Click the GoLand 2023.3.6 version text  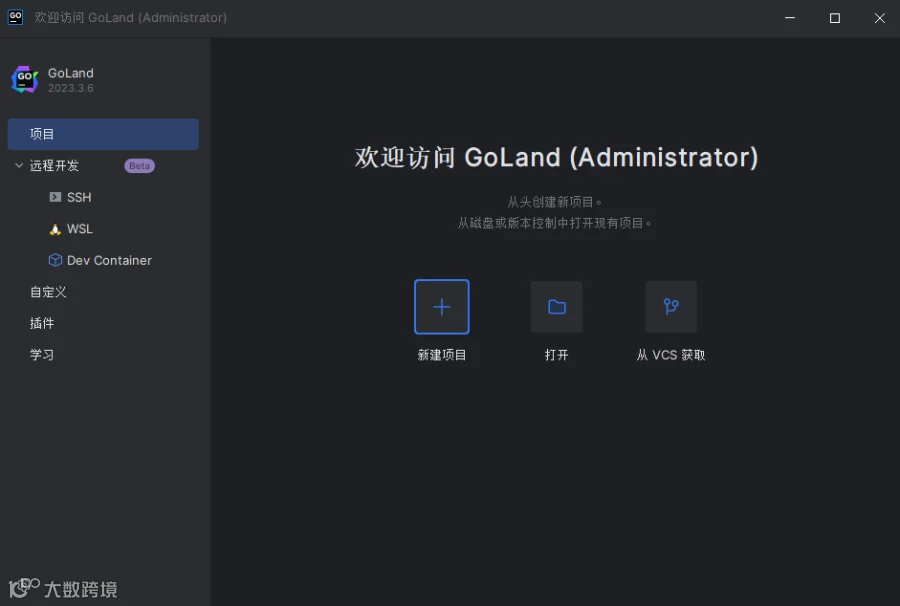(x=71, y=88)
